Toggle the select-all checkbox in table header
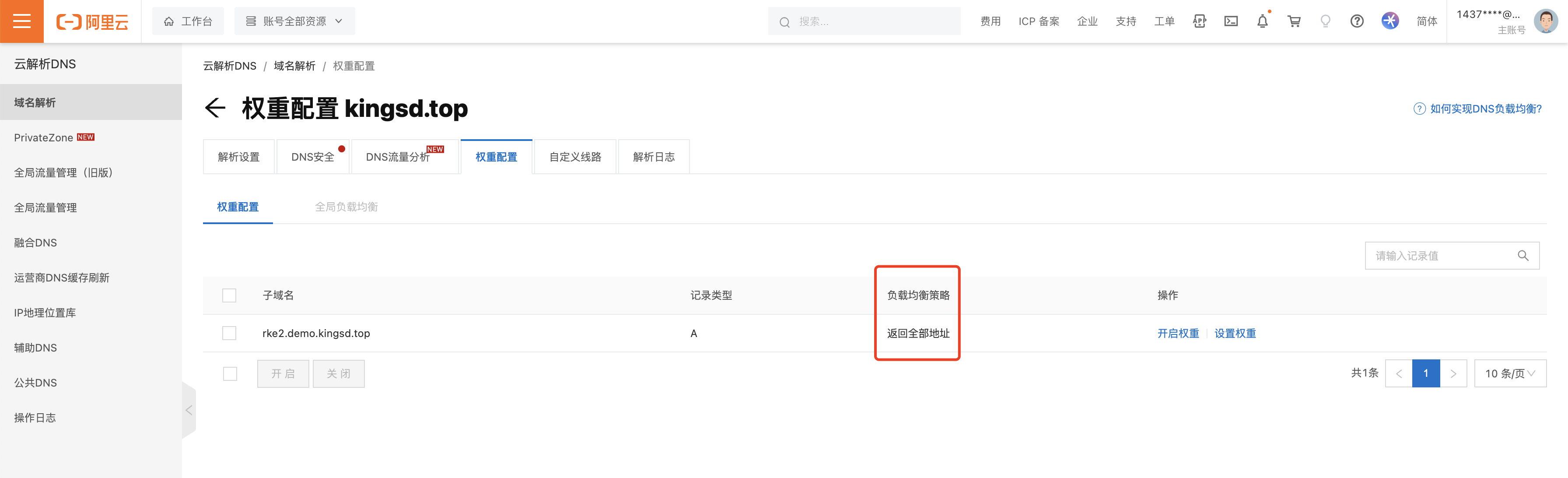This screenshot has width=1568, height=478. tap(230, 295)
